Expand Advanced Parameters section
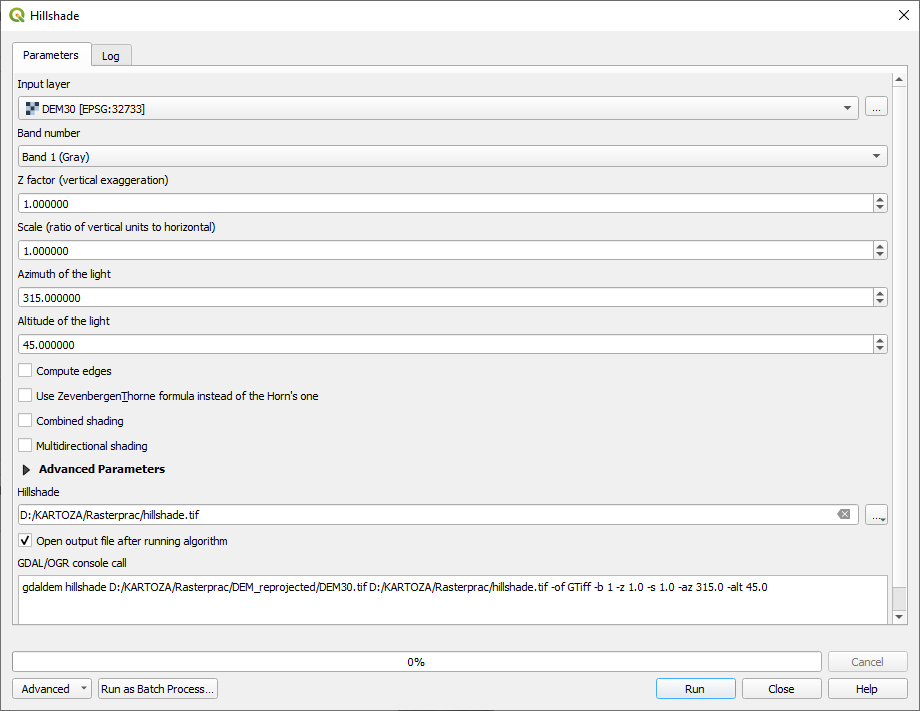 point(26,469)
